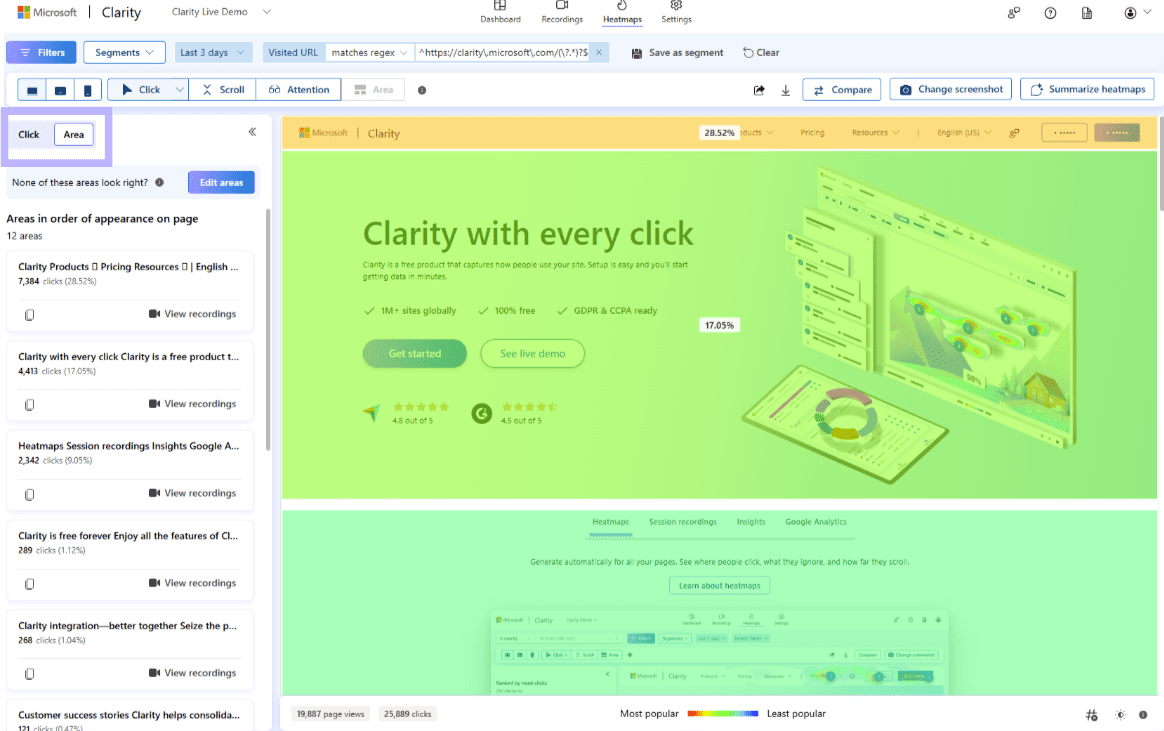Open the Segments dropdown
Image resolution: width=1164 pixels, height=731 pixels.
point(124,52)
